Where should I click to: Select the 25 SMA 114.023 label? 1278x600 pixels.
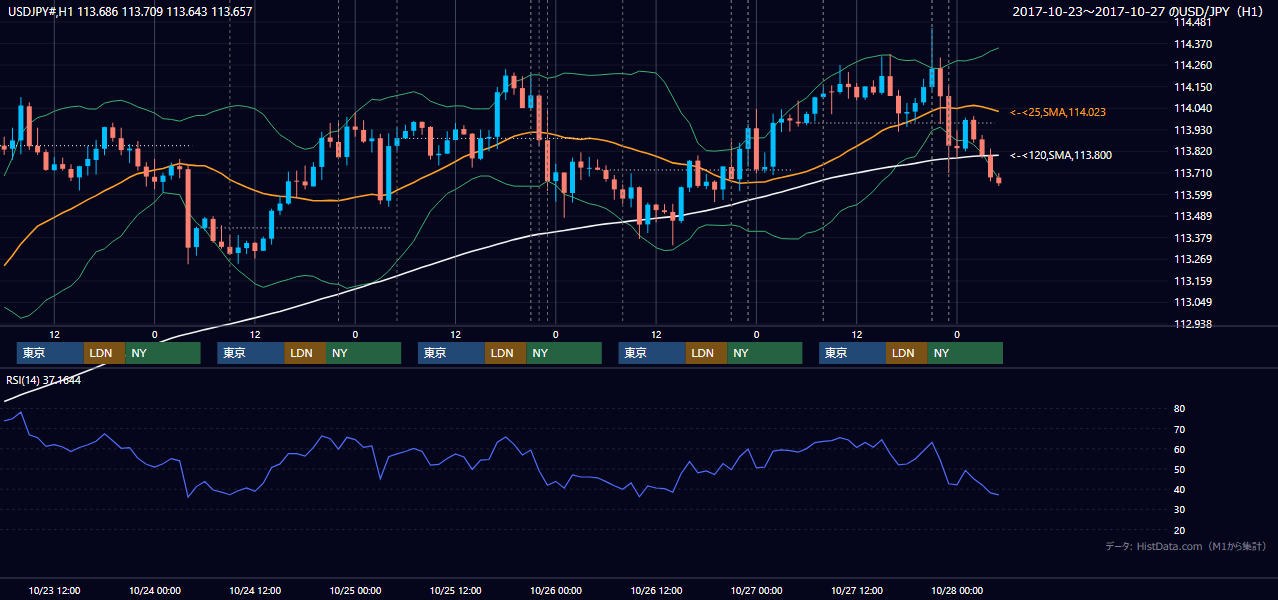[1058, 112]
